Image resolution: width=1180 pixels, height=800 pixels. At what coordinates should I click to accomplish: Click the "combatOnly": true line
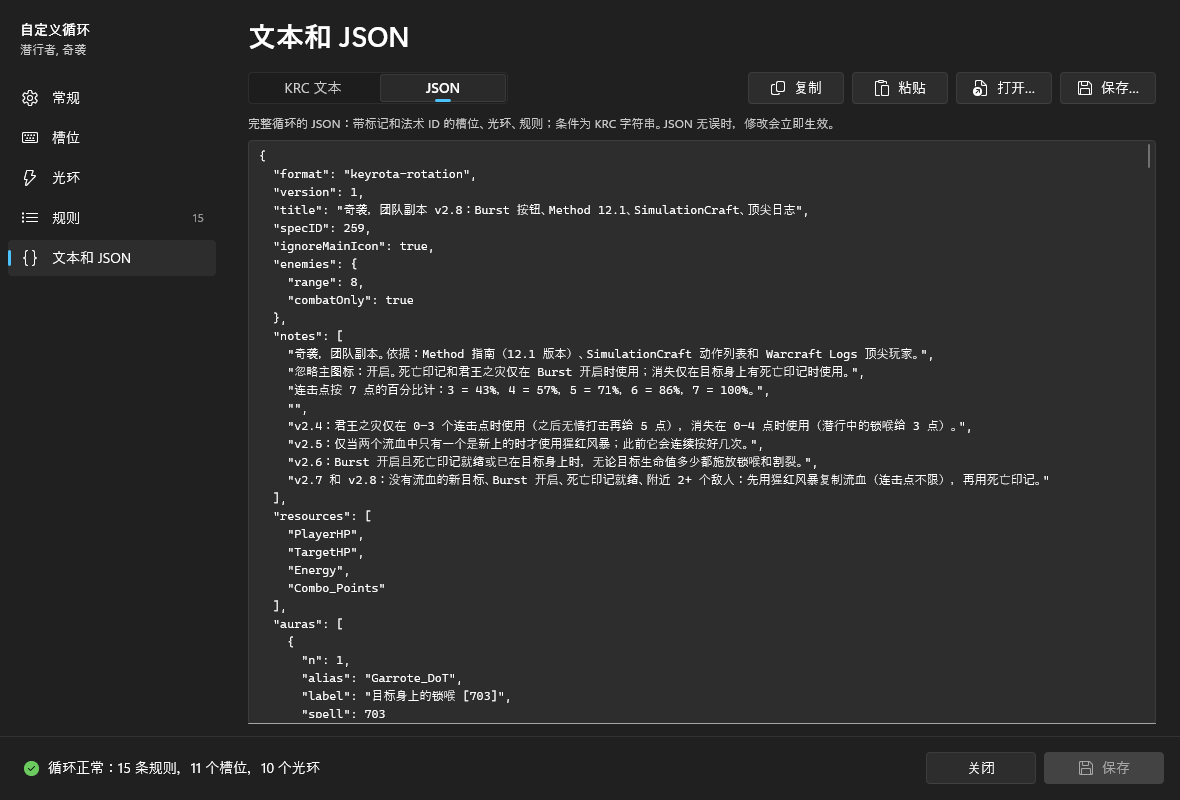[x=351, y=300]
